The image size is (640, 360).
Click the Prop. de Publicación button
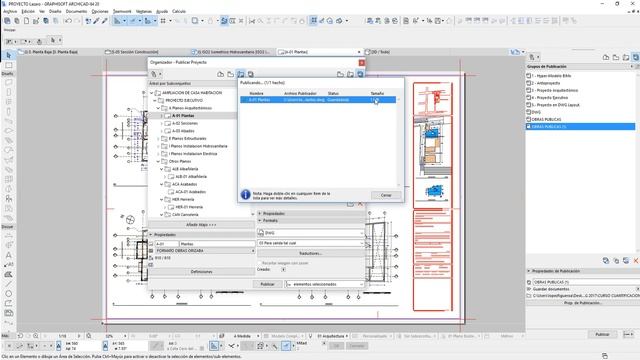[x=582, y=303]
